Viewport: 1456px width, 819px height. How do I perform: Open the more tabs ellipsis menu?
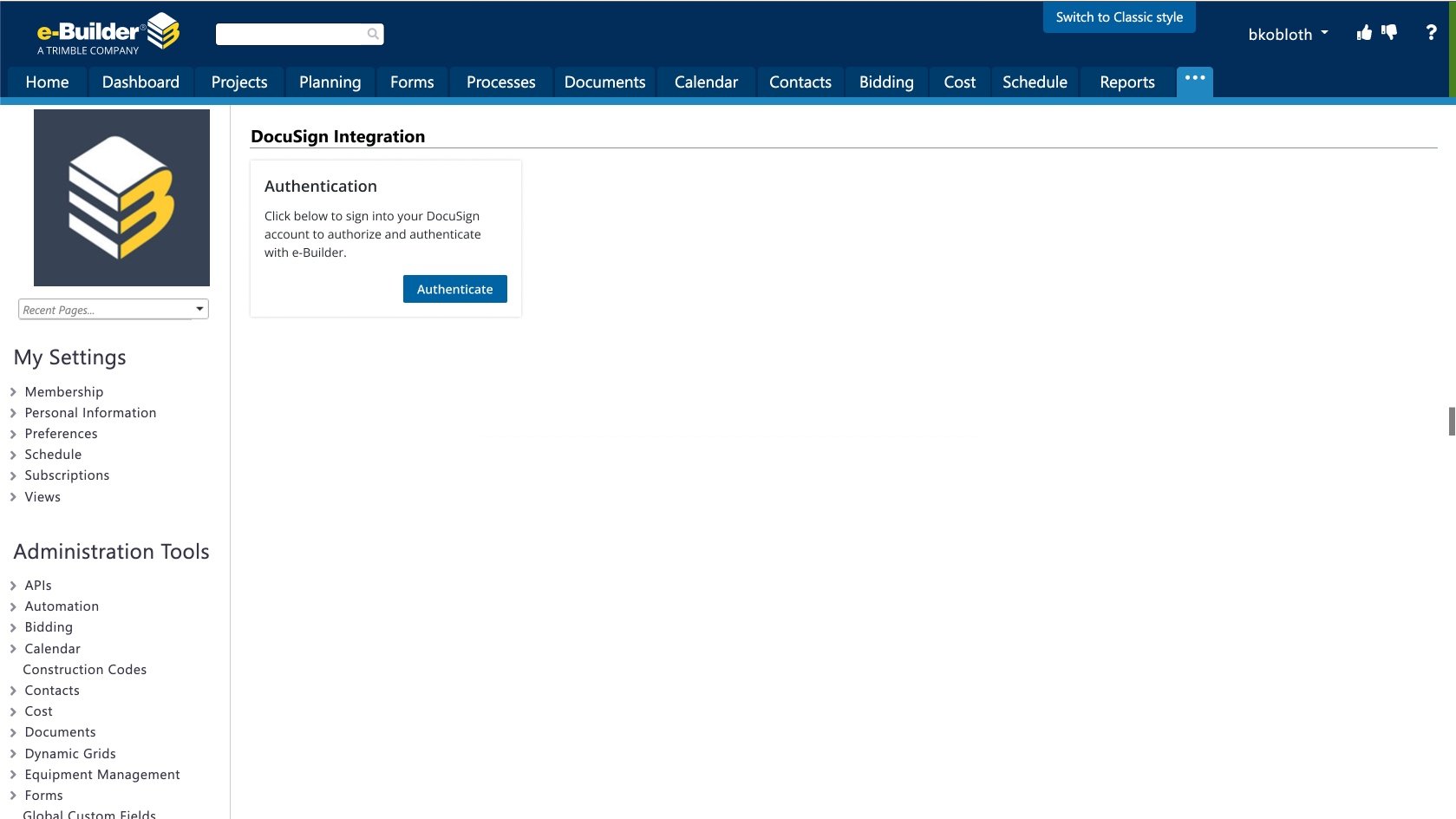1195,81
